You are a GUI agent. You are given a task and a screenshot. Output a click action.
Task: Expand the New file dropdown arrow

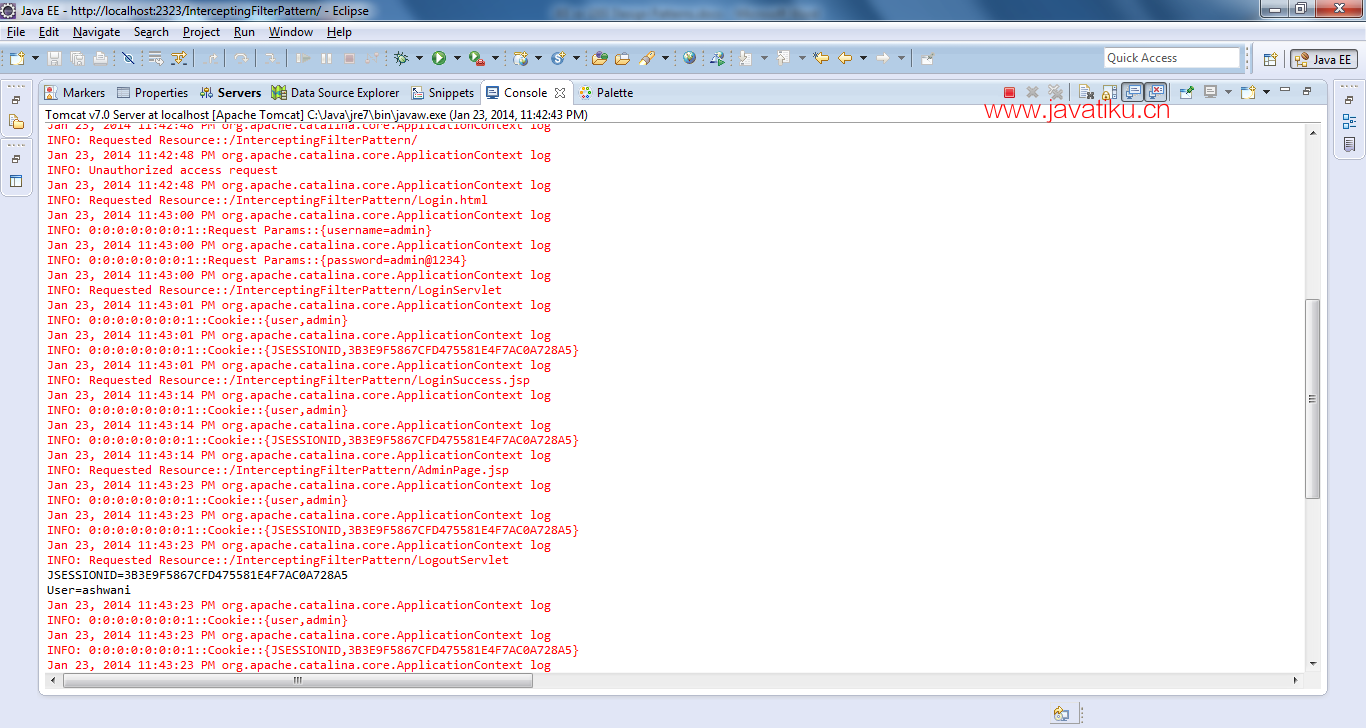pos(35,58)
